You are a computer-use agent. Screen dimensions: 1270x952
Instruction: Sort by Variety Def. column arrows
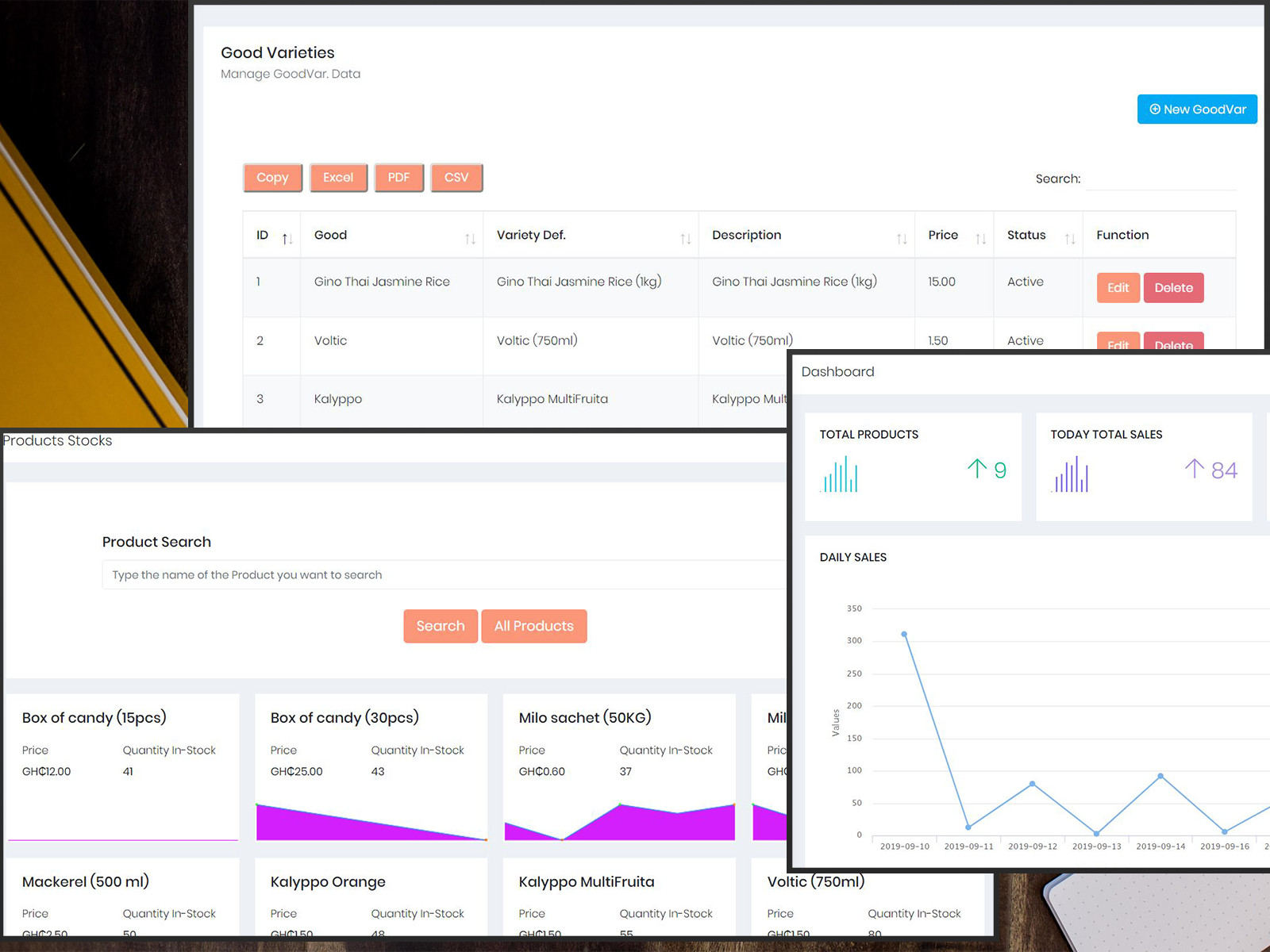point(685,238)
